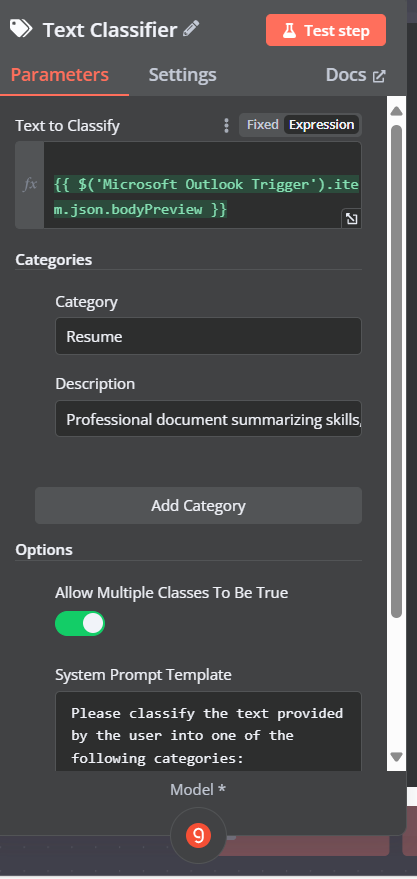Open Docs external link icon
Screen dimensions: 417x879
point(379,76)
